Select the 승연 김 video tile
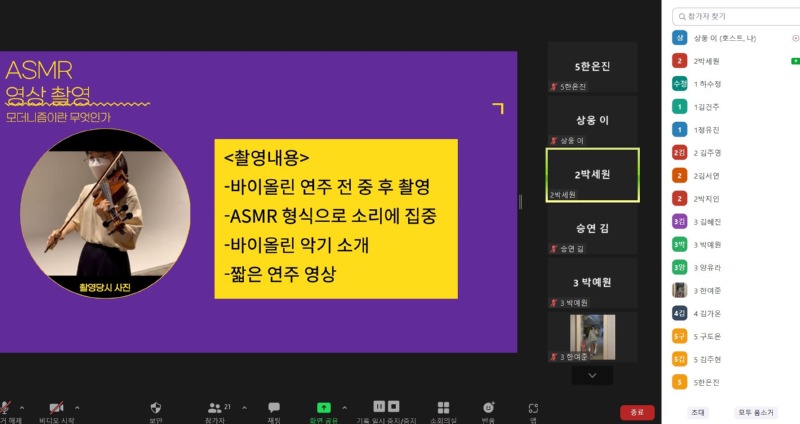The height and width of the screenshot is (424, 800). tap(592, 229)
